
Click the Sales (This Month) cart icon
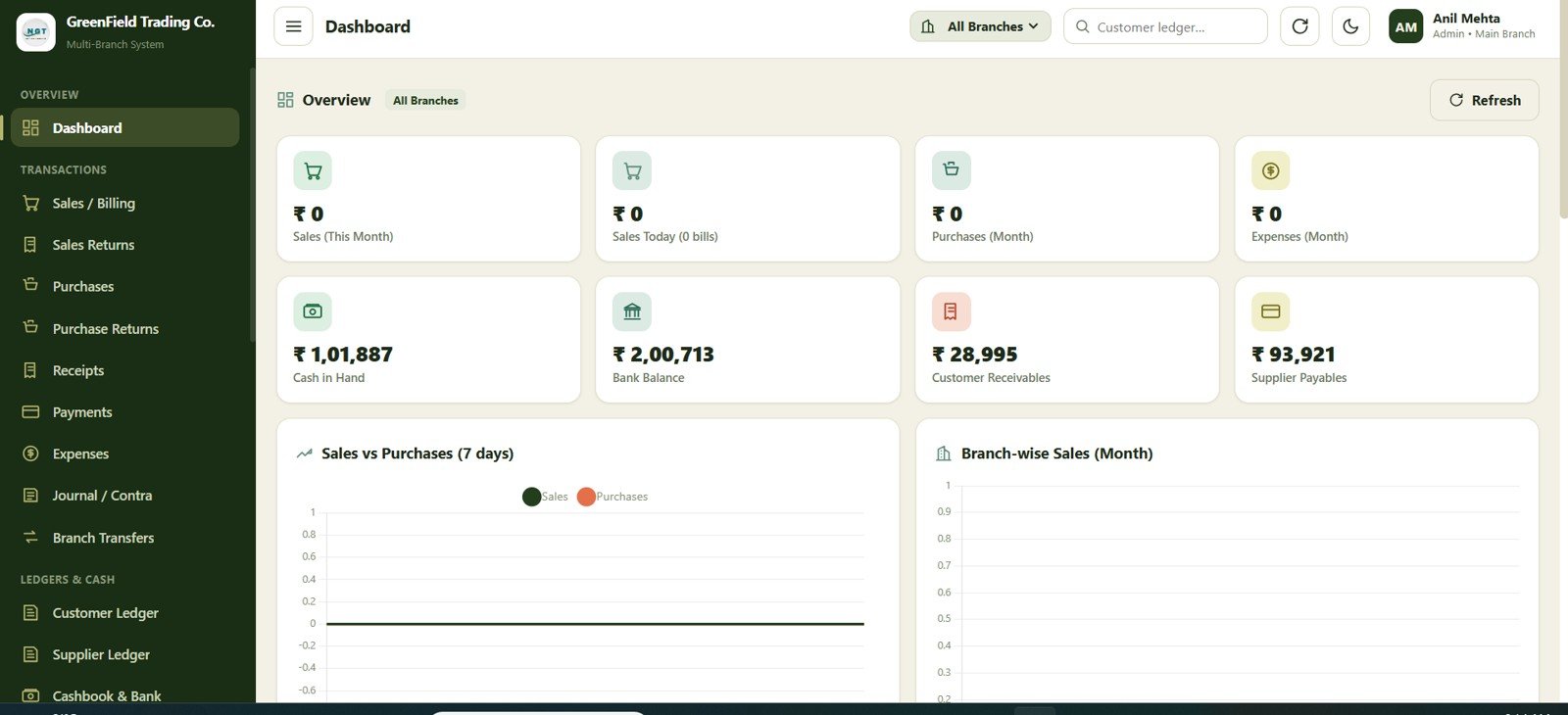313,170
